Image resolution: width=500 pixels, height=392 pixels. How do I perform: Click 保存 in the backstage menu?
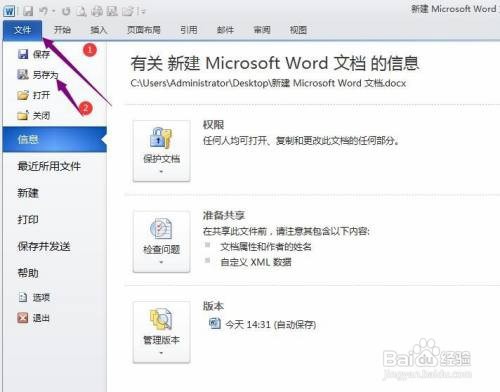coord(33,54)
